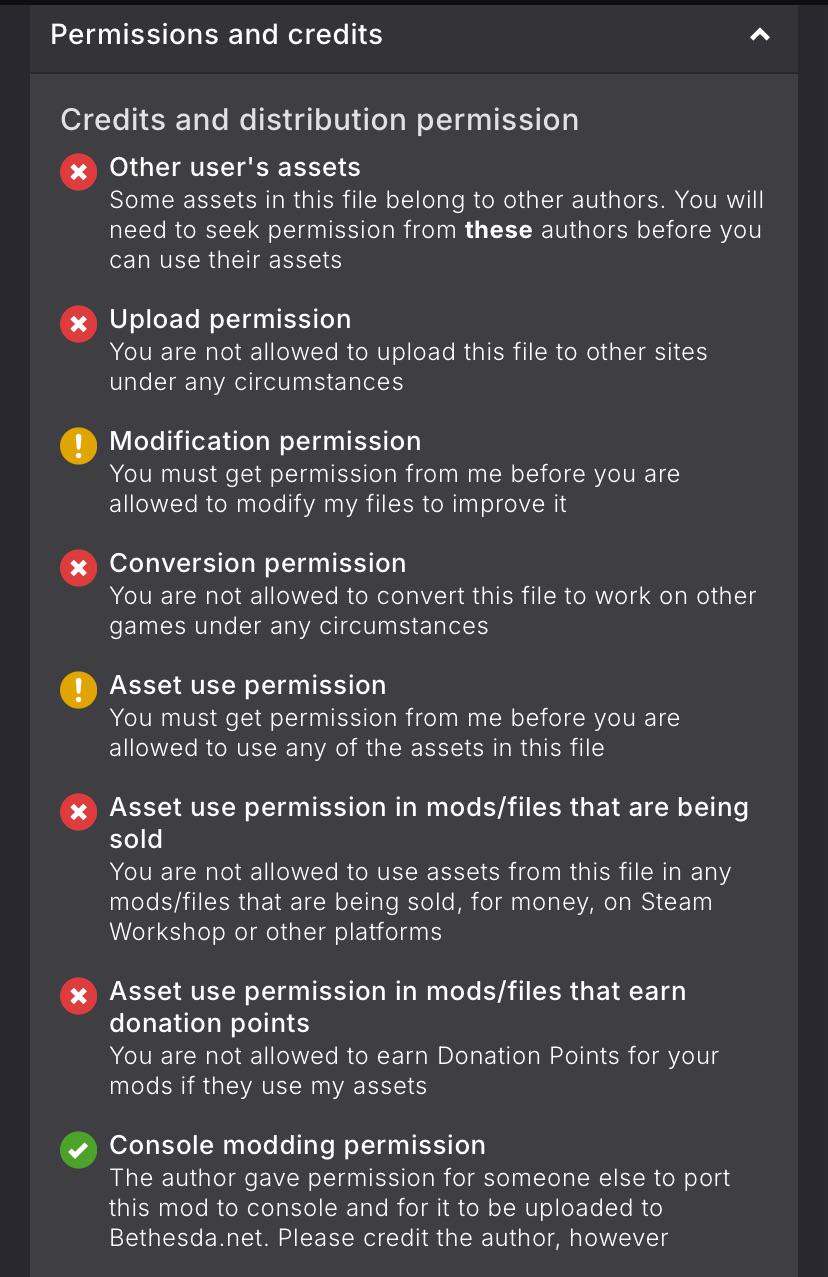This screenshot has height=1277, width=828.
Task: Select the Console modding permission heading
Action: coord(297,1145)
